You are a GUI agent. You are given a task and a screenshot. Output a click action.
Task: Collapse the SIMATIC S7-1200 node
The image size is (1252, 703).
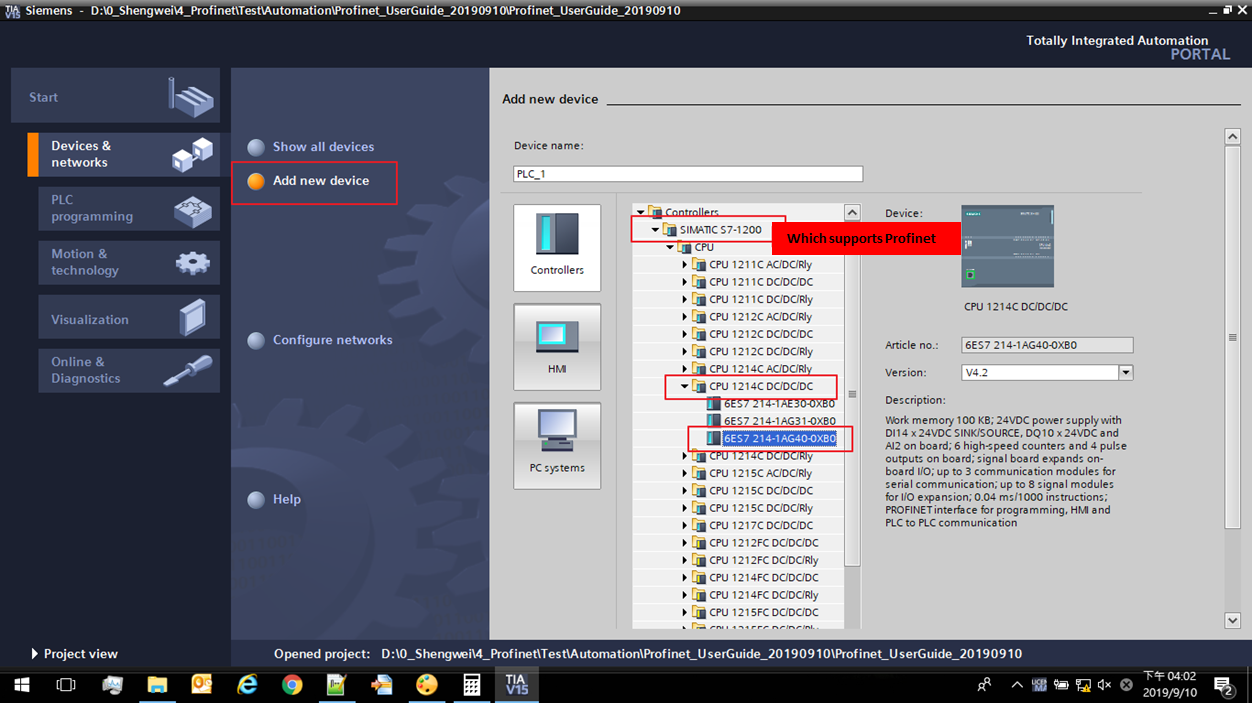(x=656, y=230)
